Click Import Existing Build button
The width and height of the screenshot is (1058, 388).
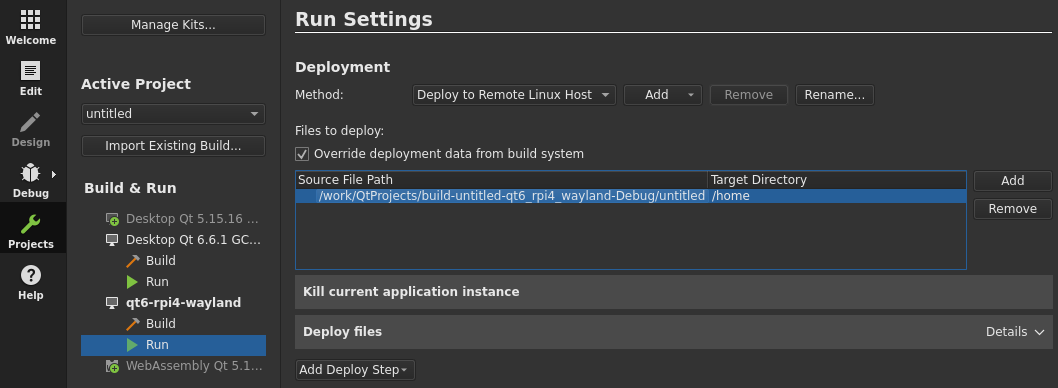coord(173,146)
